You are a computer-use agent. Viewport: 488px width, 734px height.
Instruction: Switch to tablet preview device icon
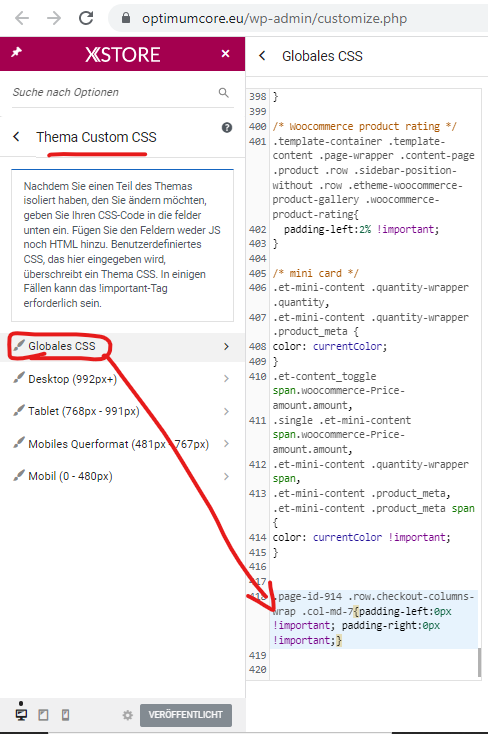pos(43,715)
